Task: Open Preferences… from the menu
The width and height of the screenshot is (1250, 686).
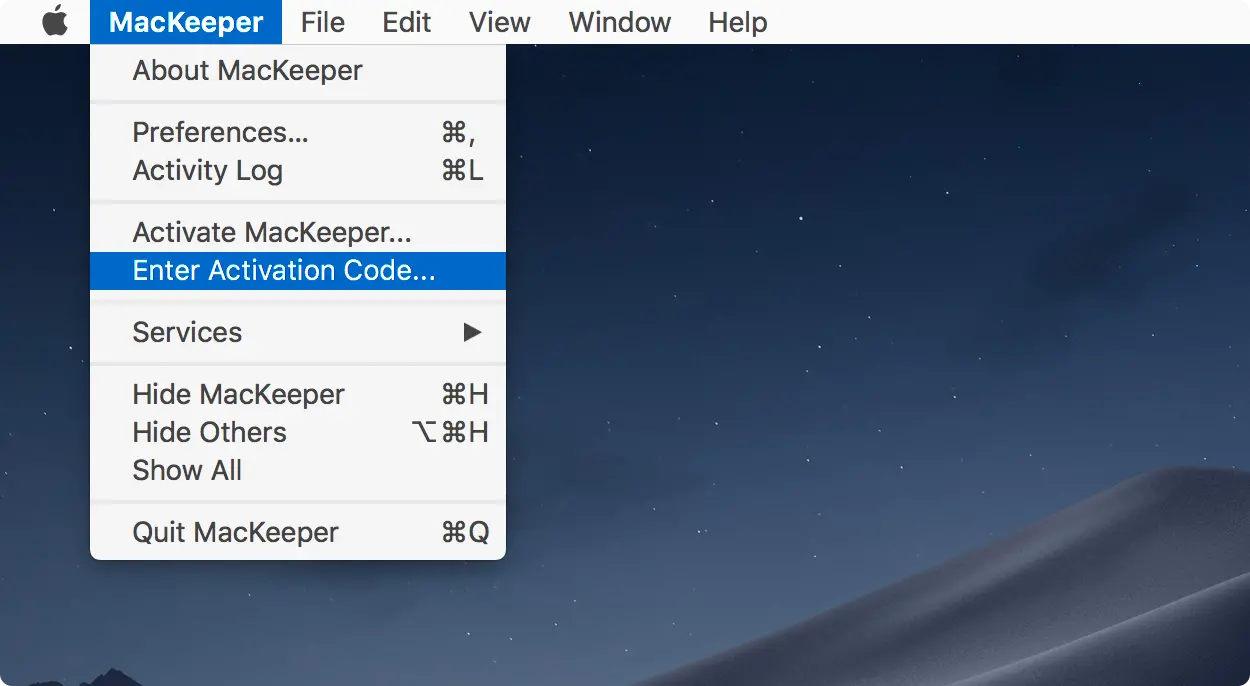Action: 298,132
